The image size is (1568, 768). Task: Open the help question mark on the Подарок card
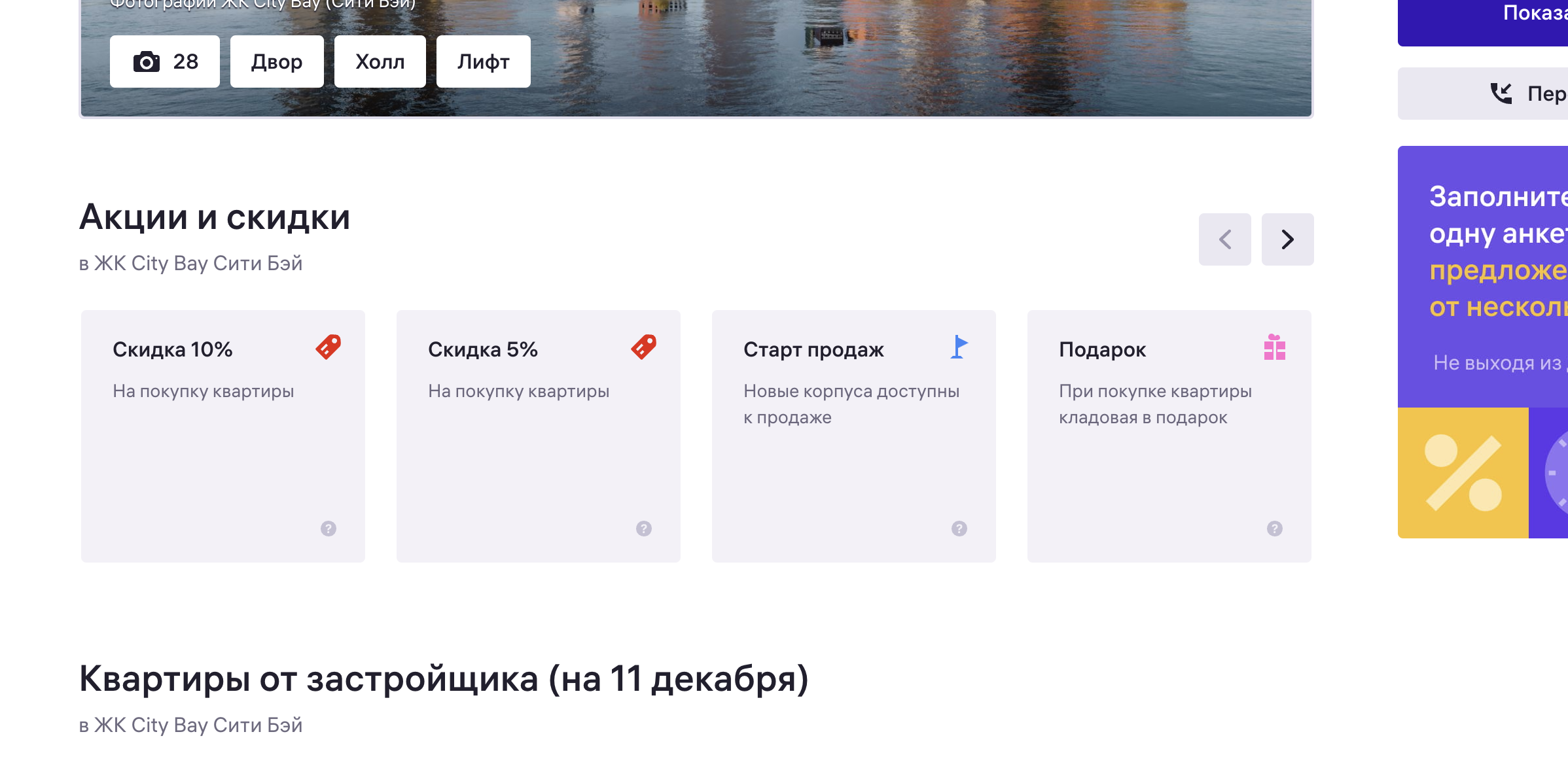click(1275, 529)
